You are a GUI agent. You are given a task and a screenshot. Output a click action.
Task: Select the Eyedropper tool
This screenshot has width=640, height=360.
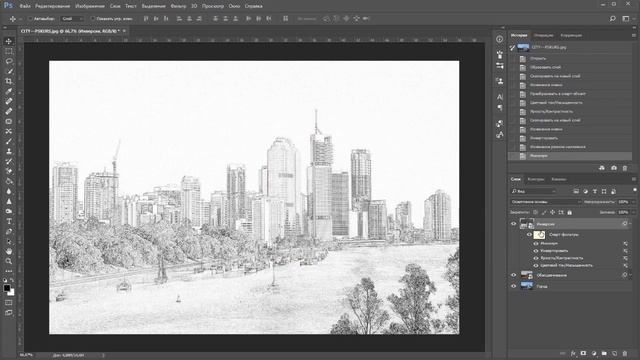point(9,91)
